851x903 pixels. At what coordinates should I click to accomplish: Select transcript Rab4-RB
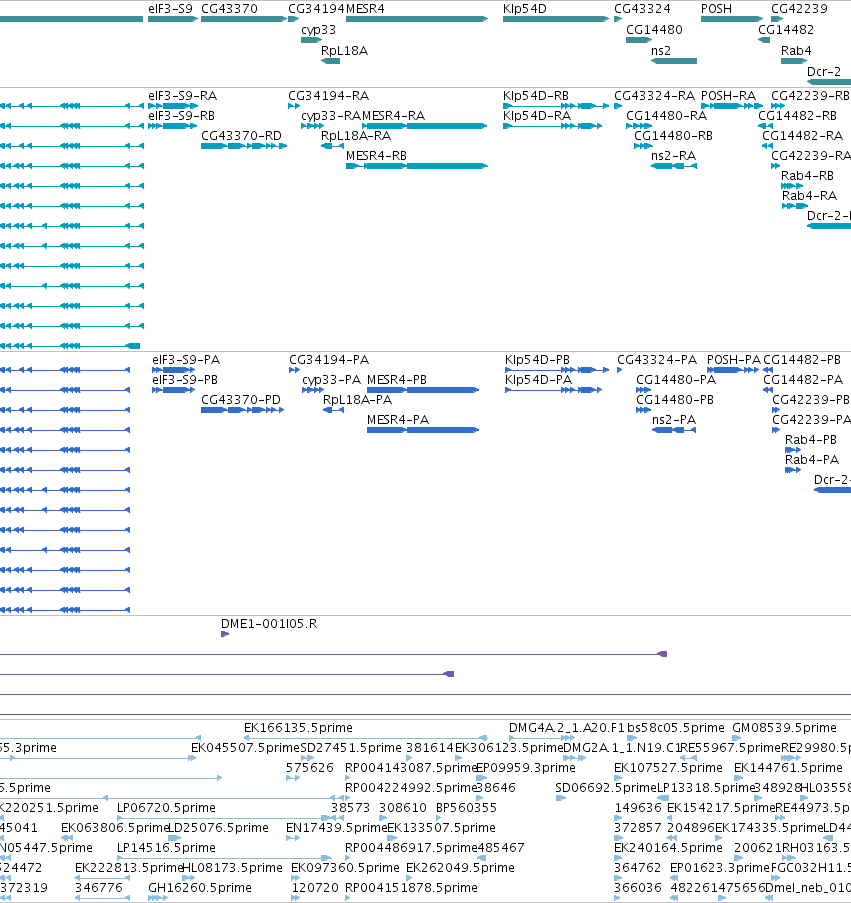(792, 186)
